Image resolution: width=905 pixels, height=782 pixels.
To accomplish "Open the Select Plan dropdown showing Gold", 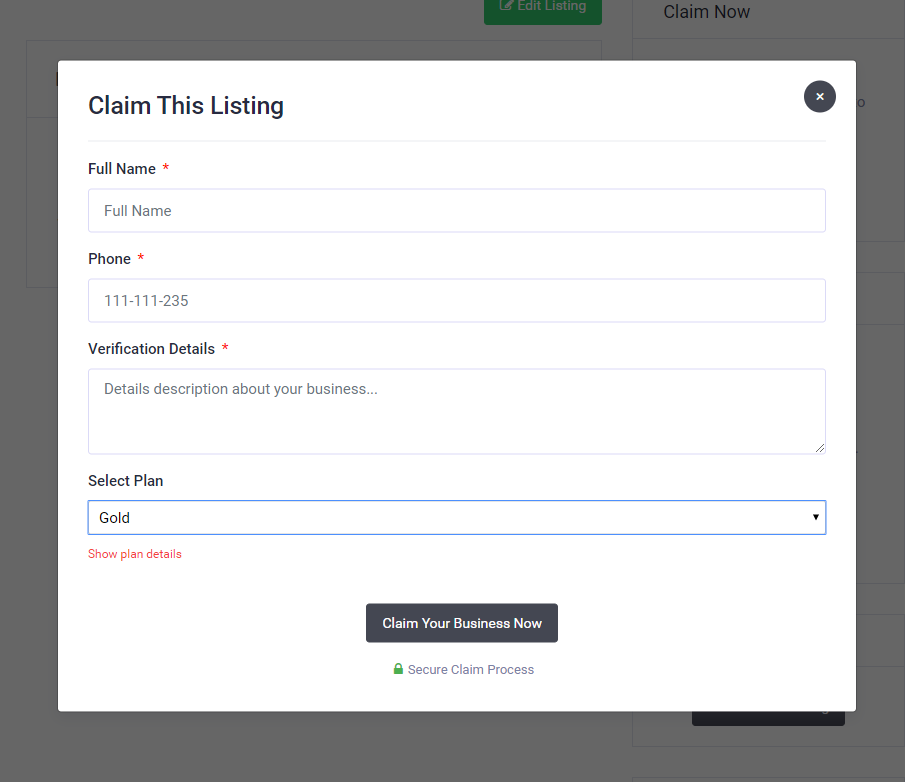I will [457, 517].
